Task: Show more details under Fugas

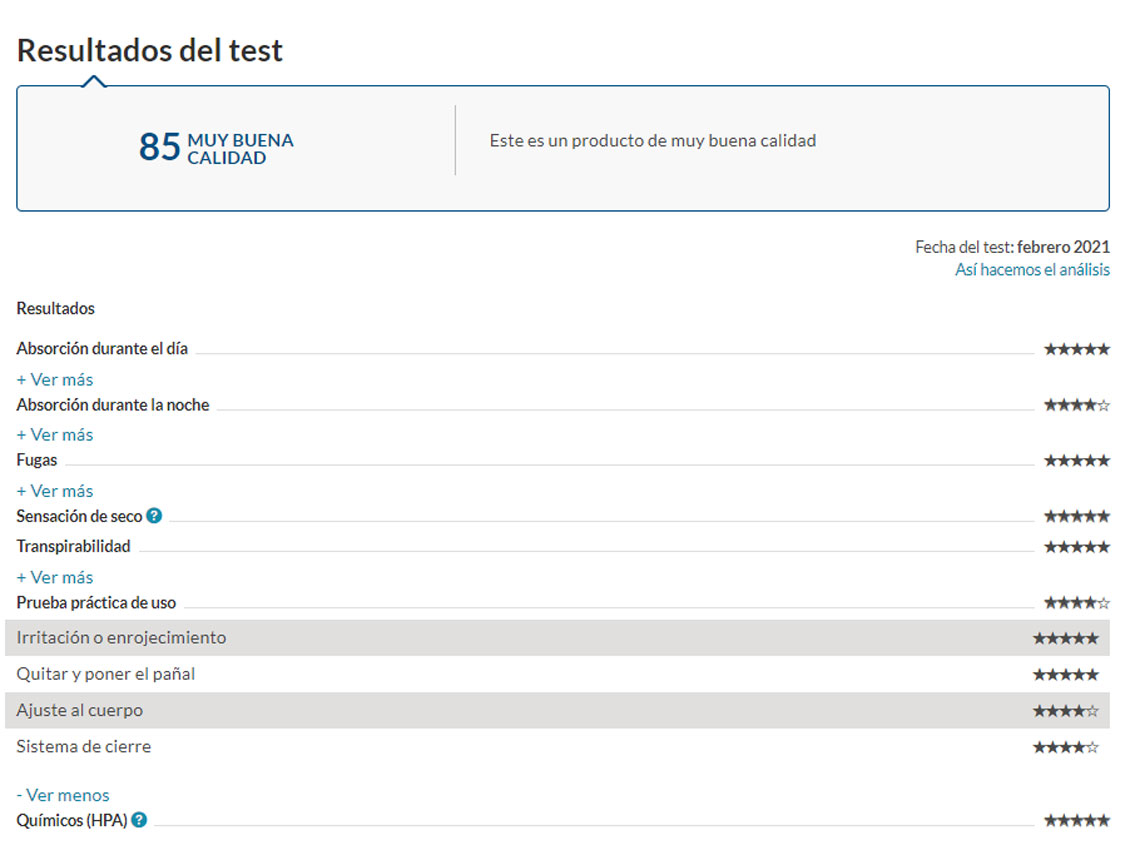Action: coord(55,491)
